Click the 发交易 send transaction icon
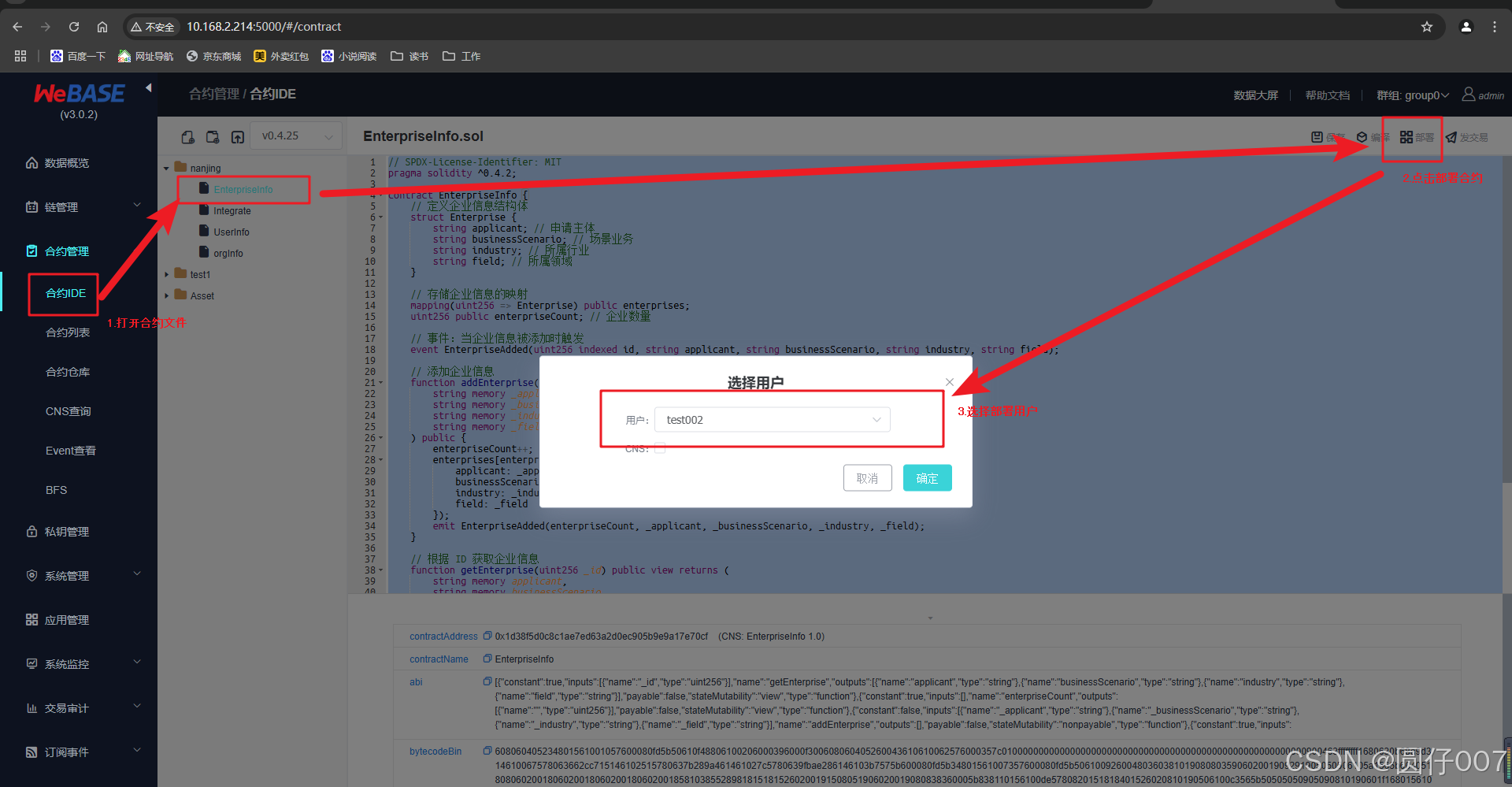1512x787 pixels. pos(1451,138)
